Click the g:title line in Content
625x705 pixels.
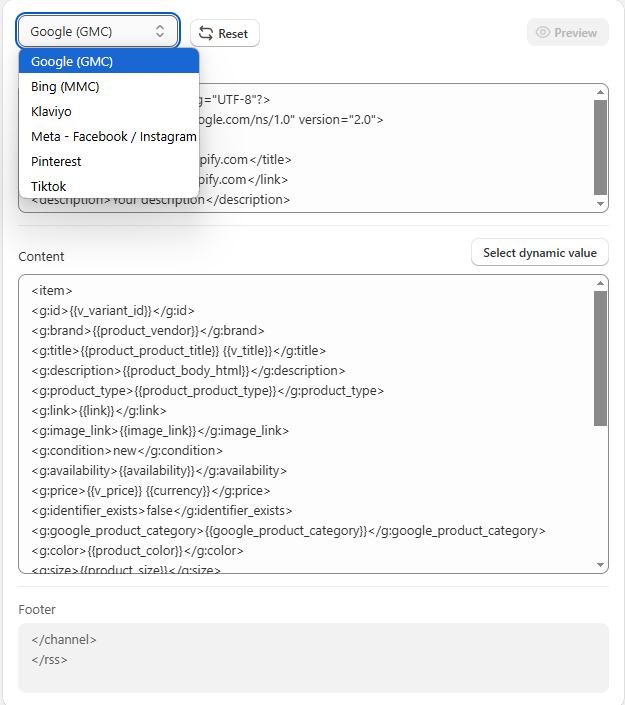pos(179,351)
